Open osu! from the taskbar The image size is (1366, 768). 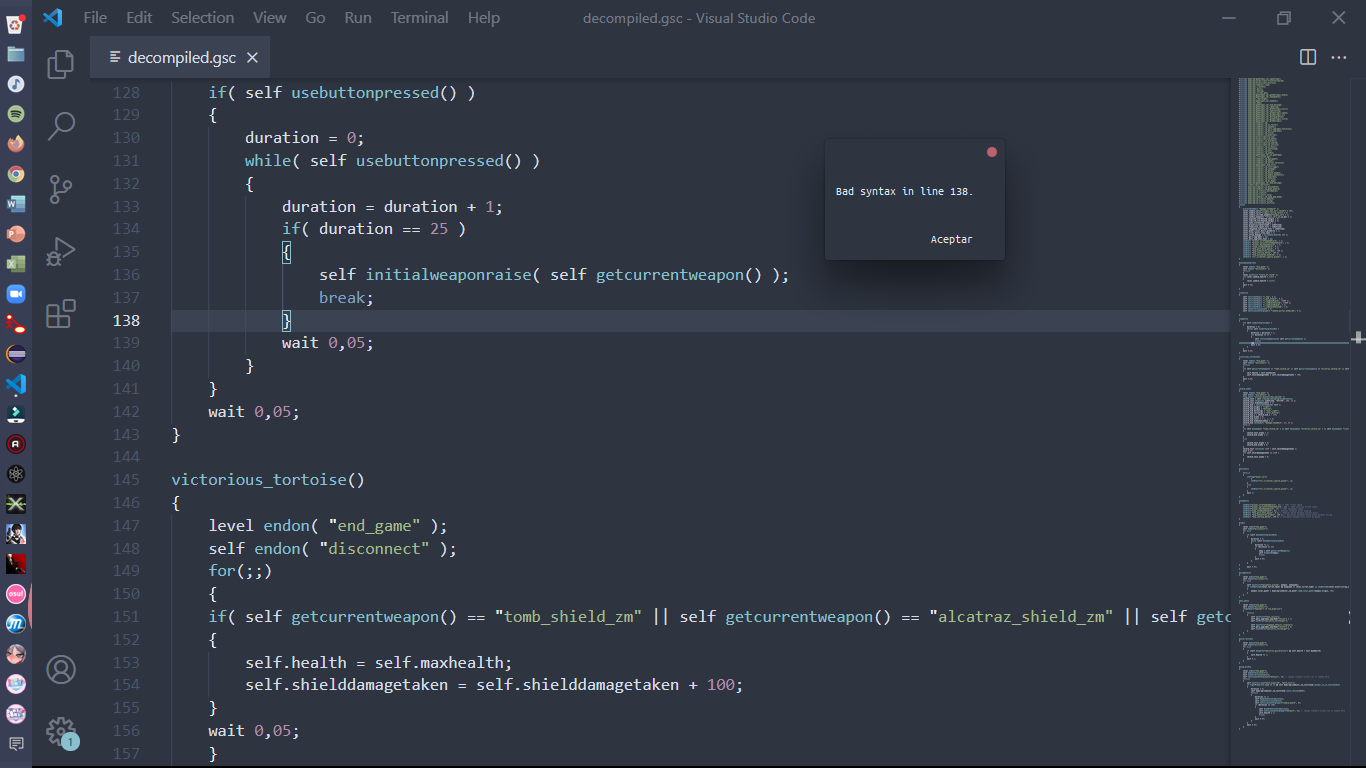(x=16, y=594)
